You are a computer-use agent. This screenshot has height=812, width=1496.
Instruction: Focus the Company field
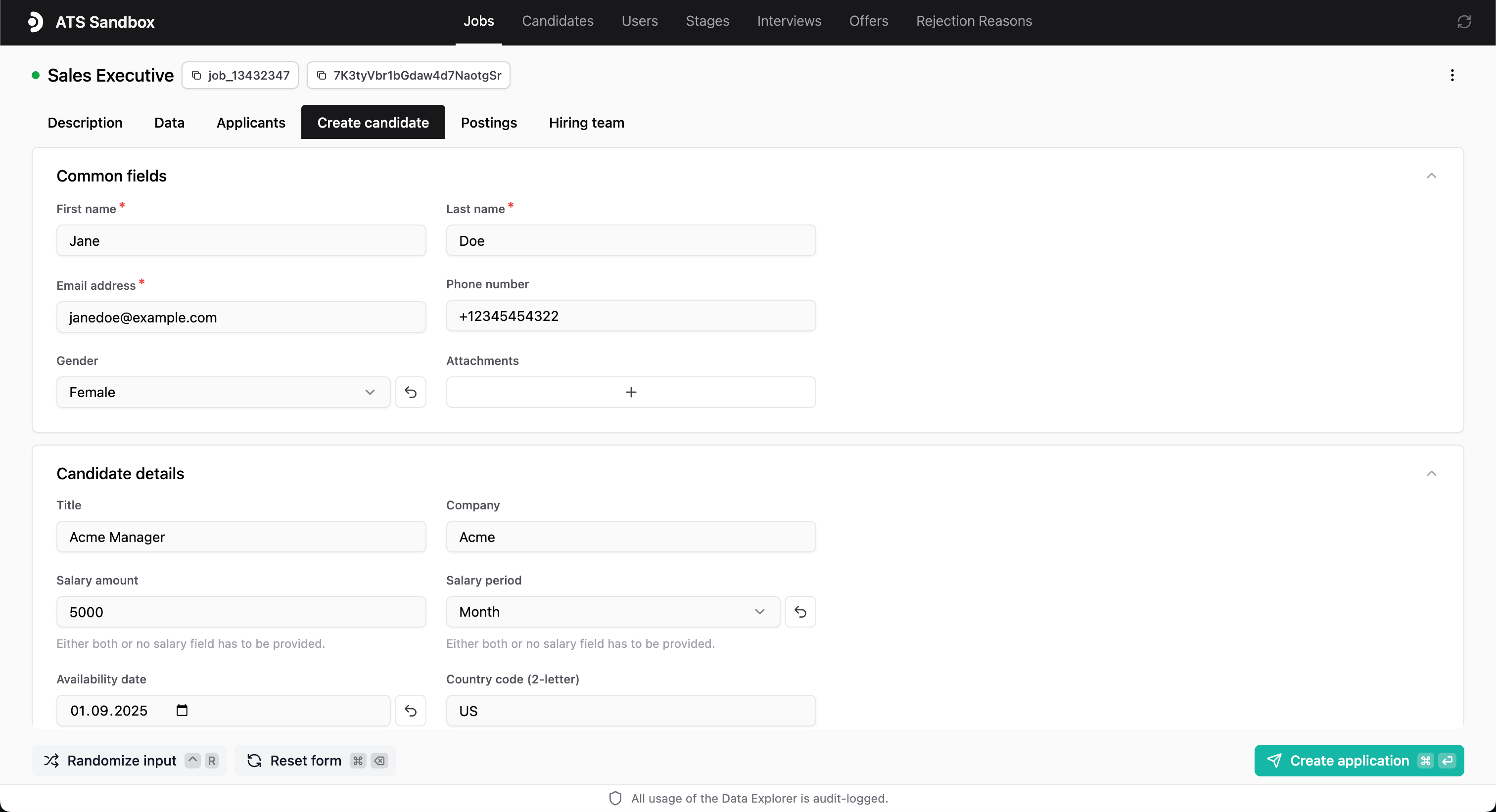pyautogui.click(x=631, y=537)
